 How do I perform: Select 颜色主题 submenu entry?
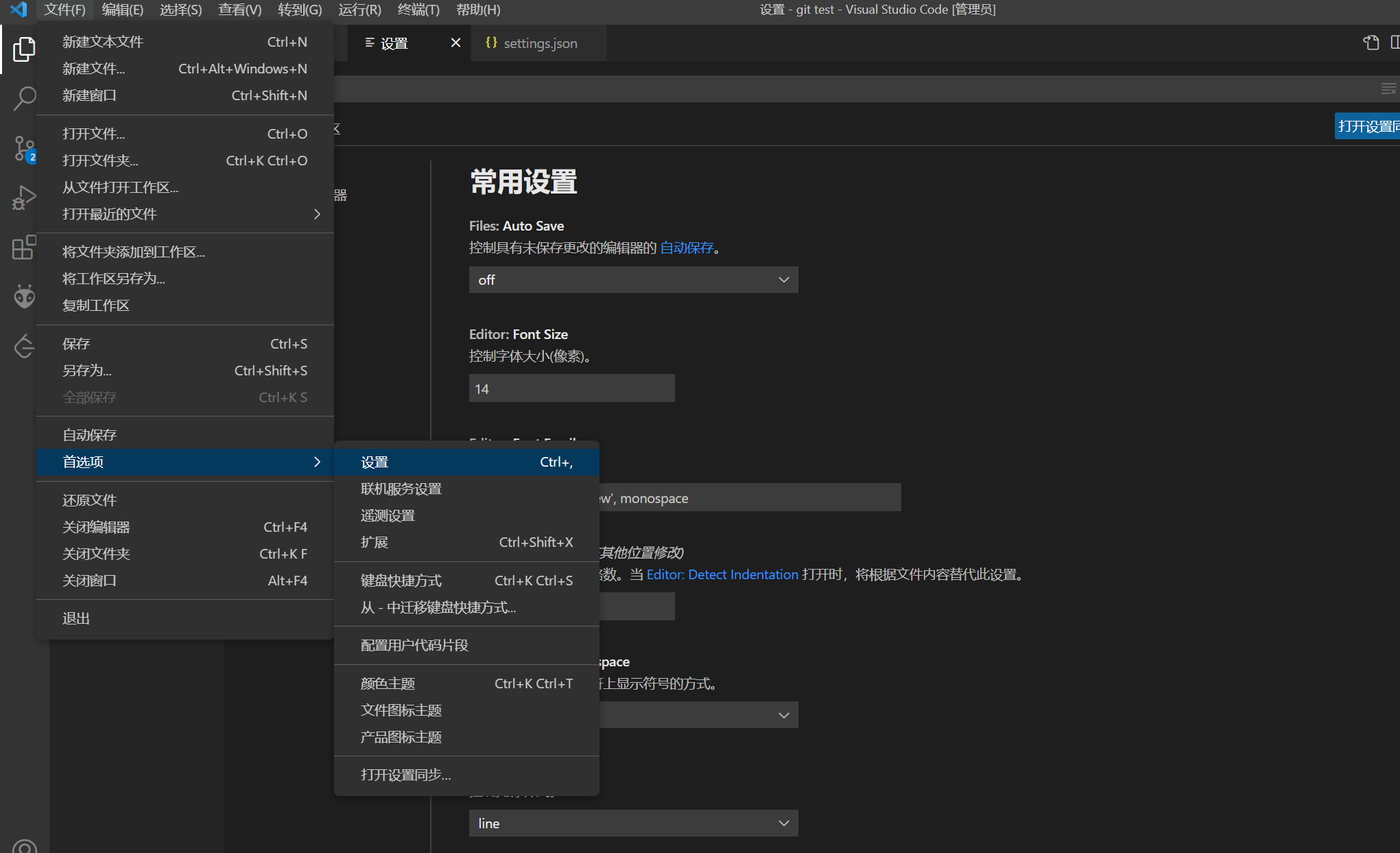coord(466,683)
